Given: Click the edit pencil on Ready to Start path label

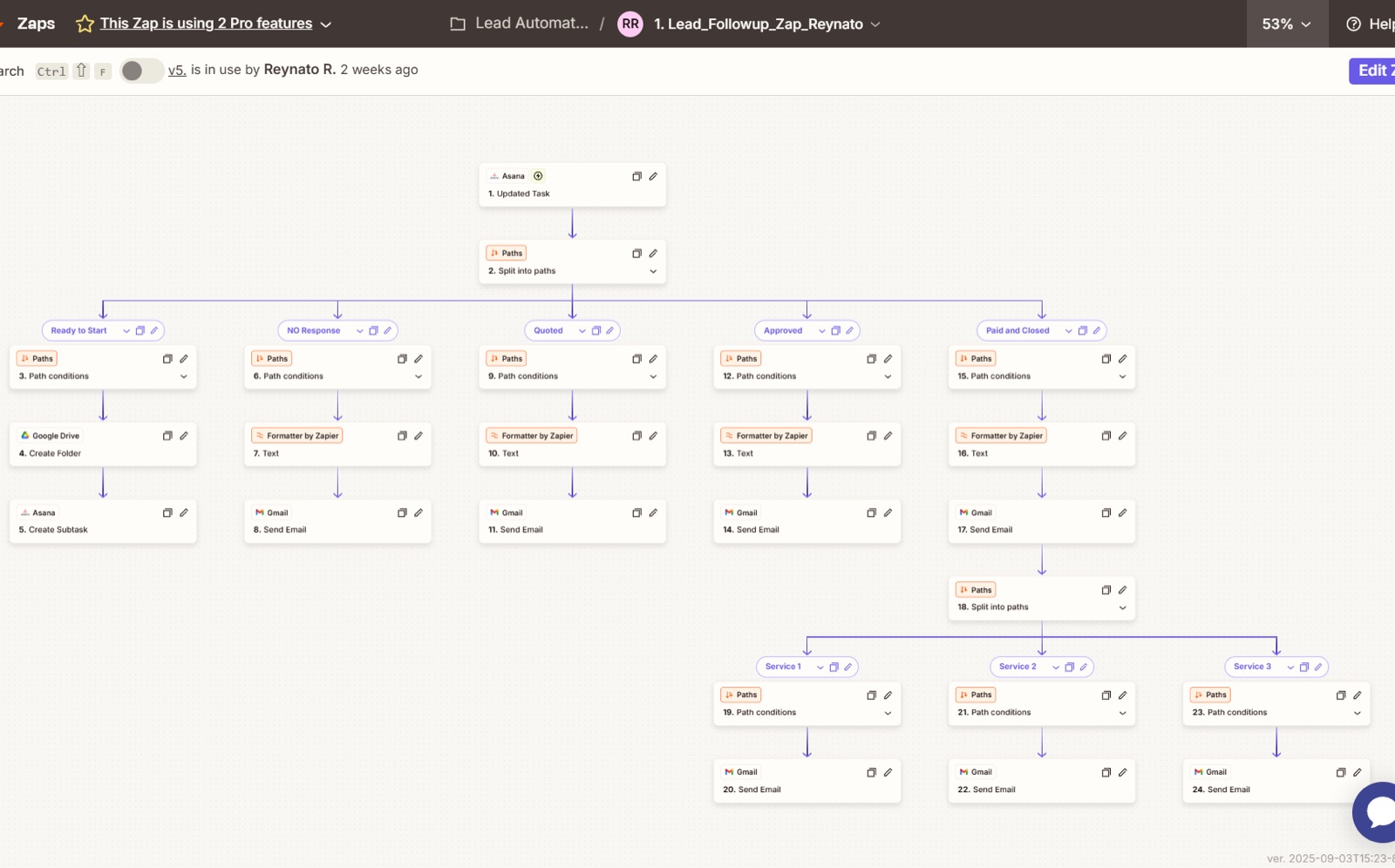Looking at the screenshot, I should pos(154,330).
